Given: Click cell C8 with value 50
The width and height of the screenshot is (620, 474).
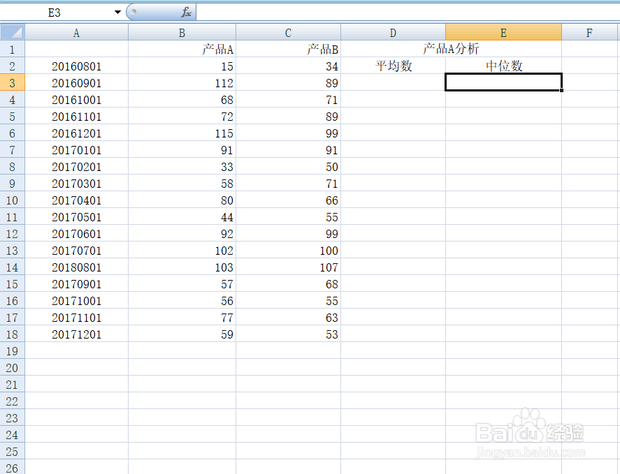Looking at the screenshot, I should [288, 167].
